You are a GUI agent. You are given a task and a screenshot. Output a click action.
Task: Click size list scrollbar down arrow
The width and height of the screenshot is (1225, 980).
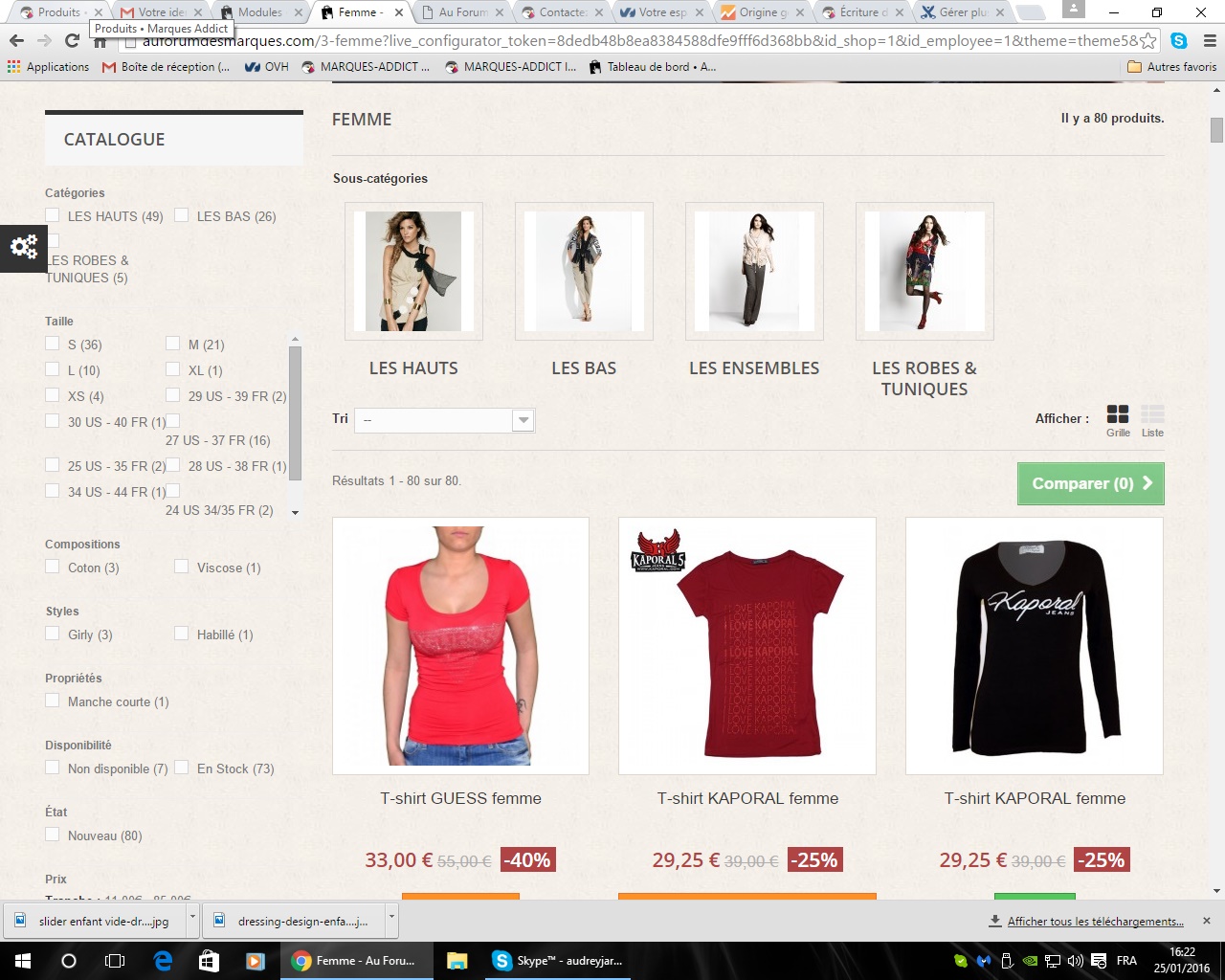[x=295, y=513]
